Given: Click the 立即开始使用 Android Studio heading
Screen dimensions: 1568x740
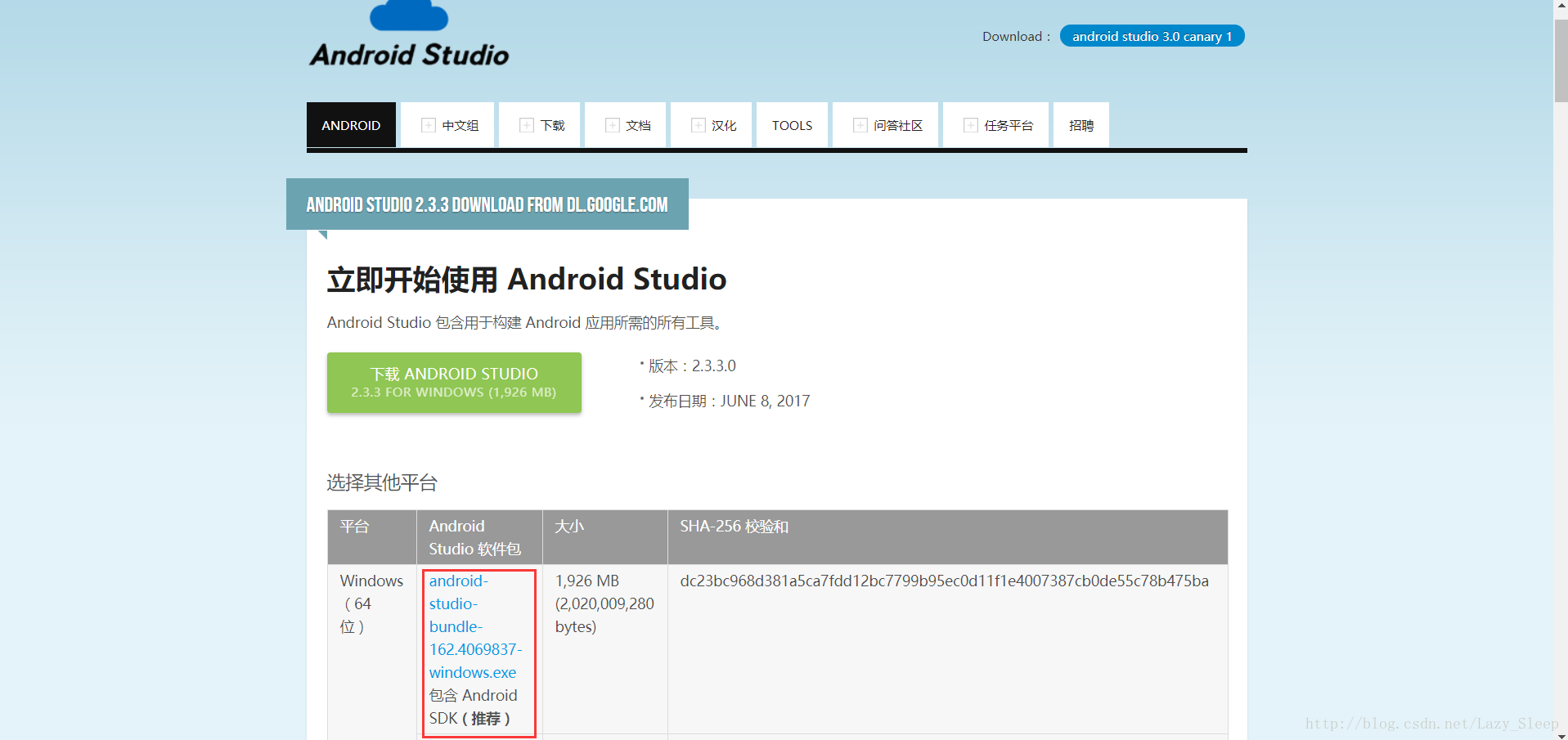Looking at the screenshot, I should [527, 279].
